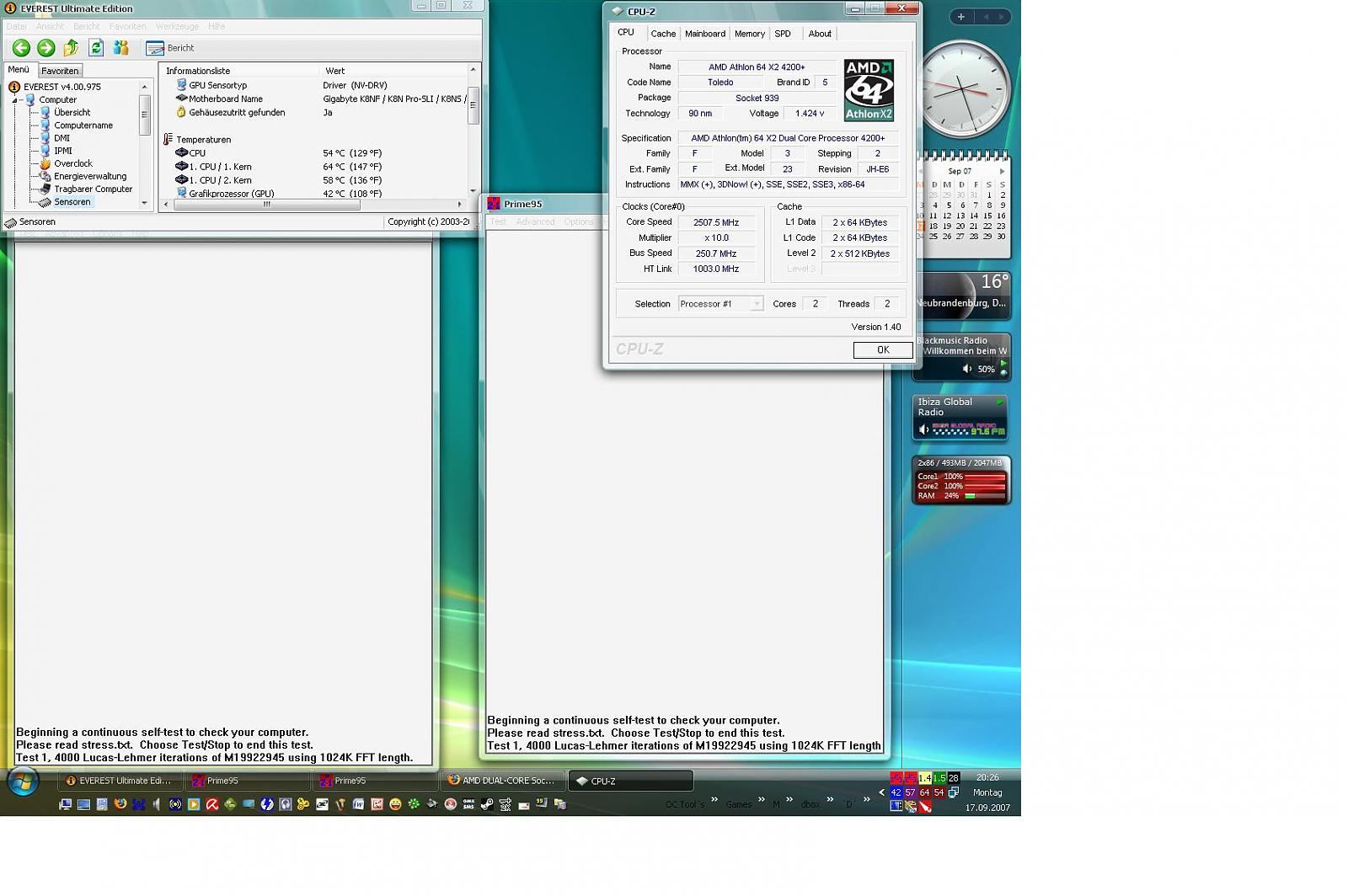Switch to the Favoriten tab

tap(60, 71)
